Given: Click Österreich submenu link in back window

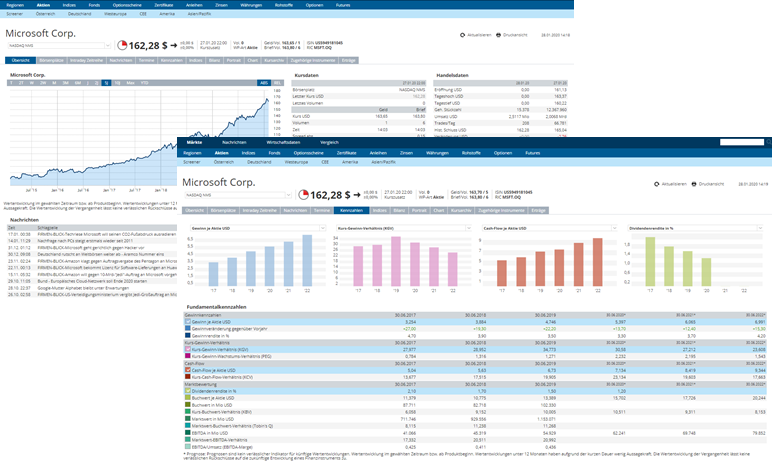Looking at the screenshot, I should coord(45,14).
